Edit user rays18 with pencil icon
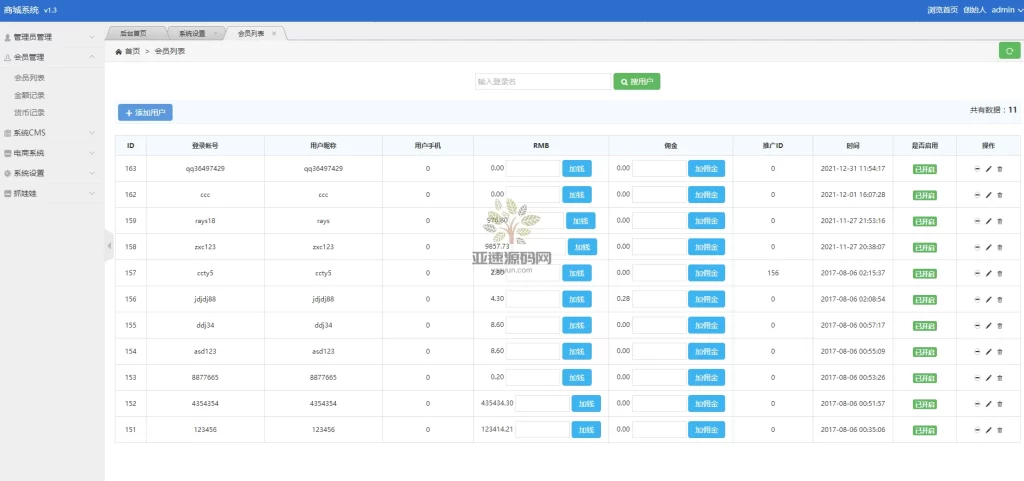1024x481 pixels. pyautogui.click(x=988, y=221)
